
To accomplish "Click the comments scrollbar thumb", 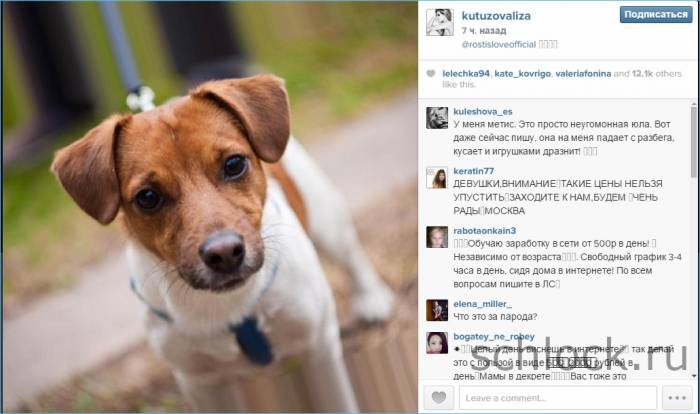I will coord(694,141).
